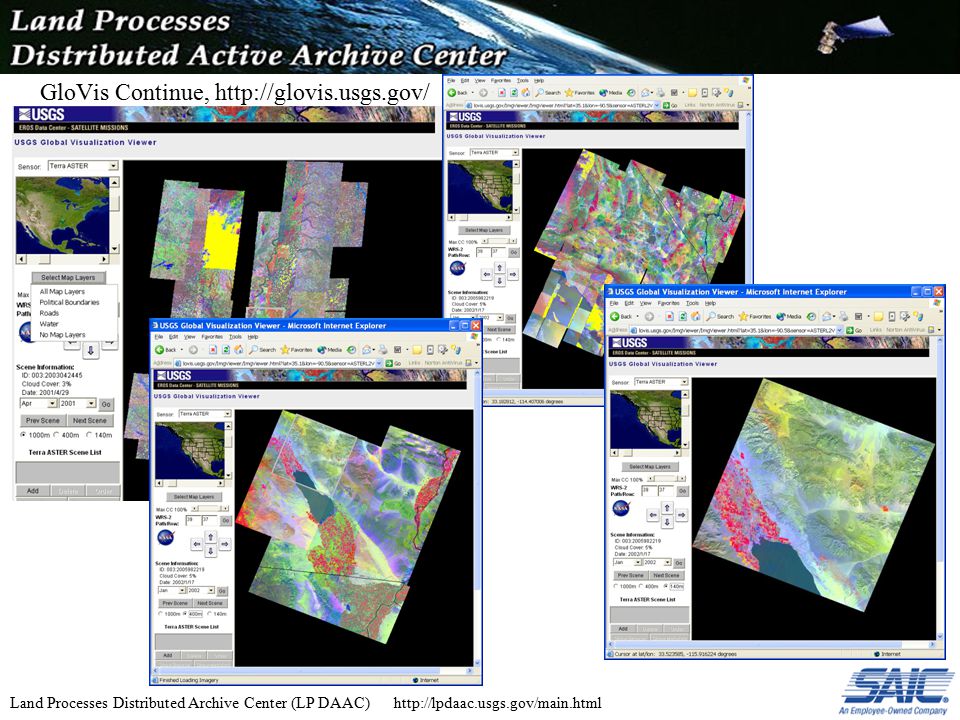
Task: Choose All Map Layers in leftmost popup menu
Action: point(62,291)
